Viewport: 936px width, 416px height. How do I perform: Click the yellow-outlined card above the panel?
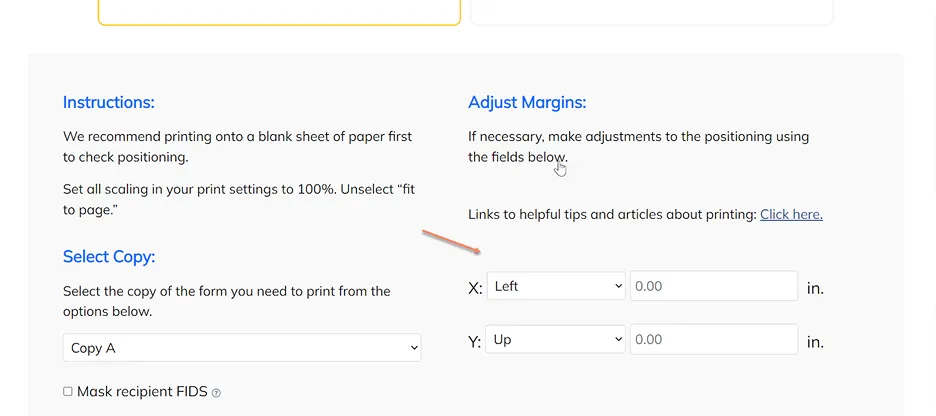click(279, 12)
